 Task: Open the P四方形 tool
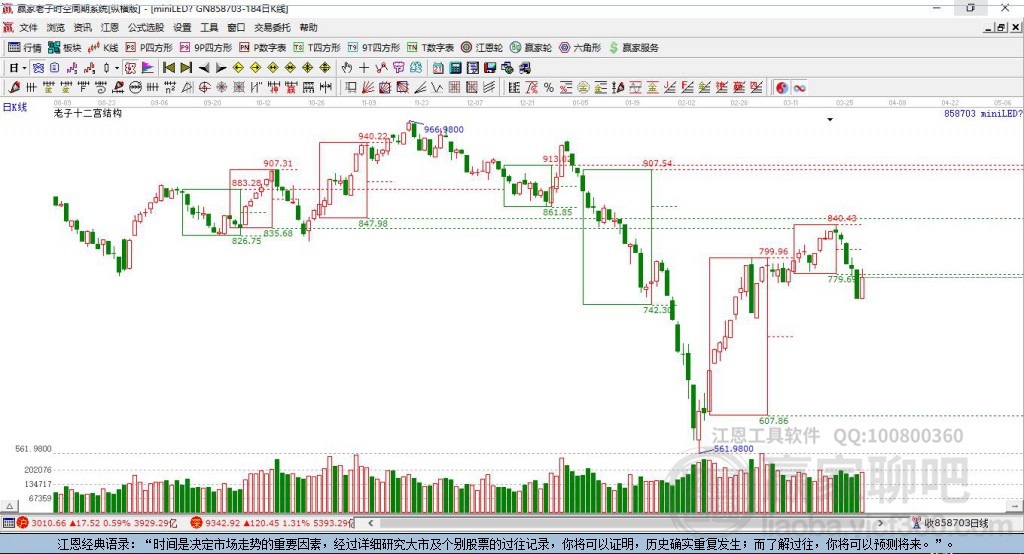[x=149, y=48]
